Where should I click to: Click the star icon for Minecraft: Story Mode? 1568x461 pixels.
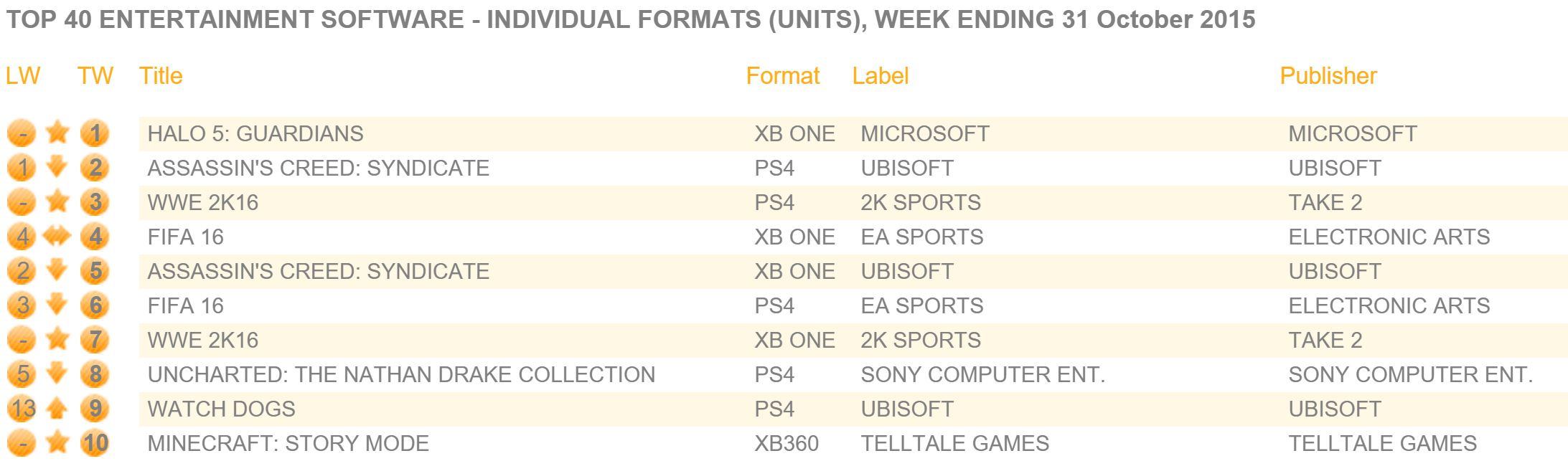point(57,443)
